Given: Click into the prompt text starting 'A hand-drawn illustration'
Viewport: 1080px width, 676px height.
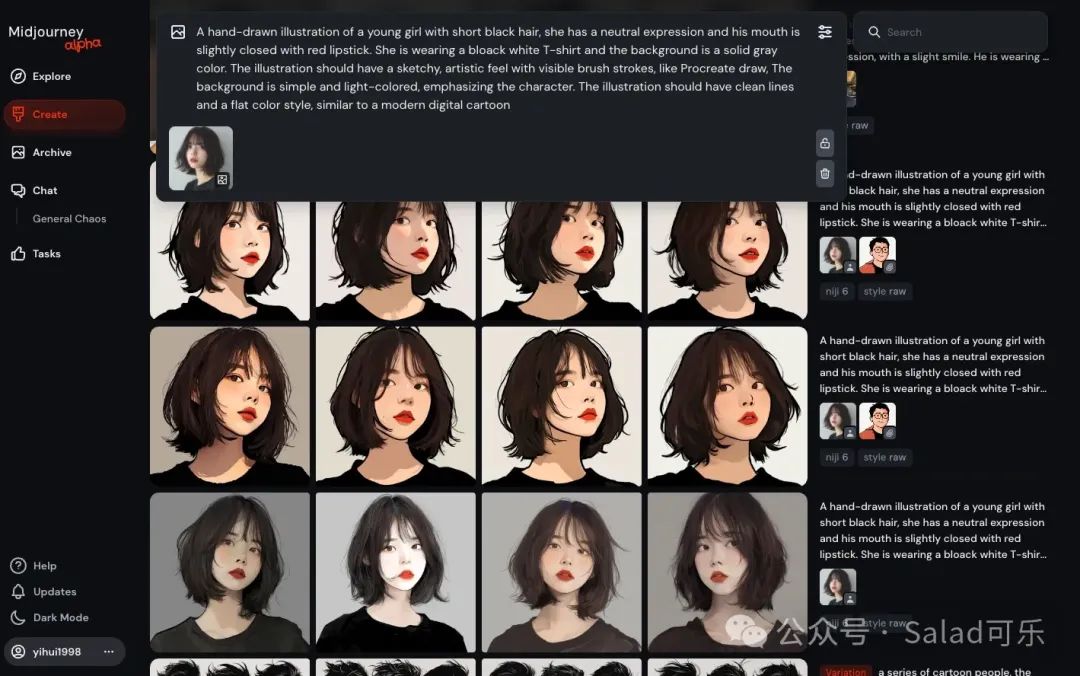Looking at the screenshot, I should coord(498,68).
